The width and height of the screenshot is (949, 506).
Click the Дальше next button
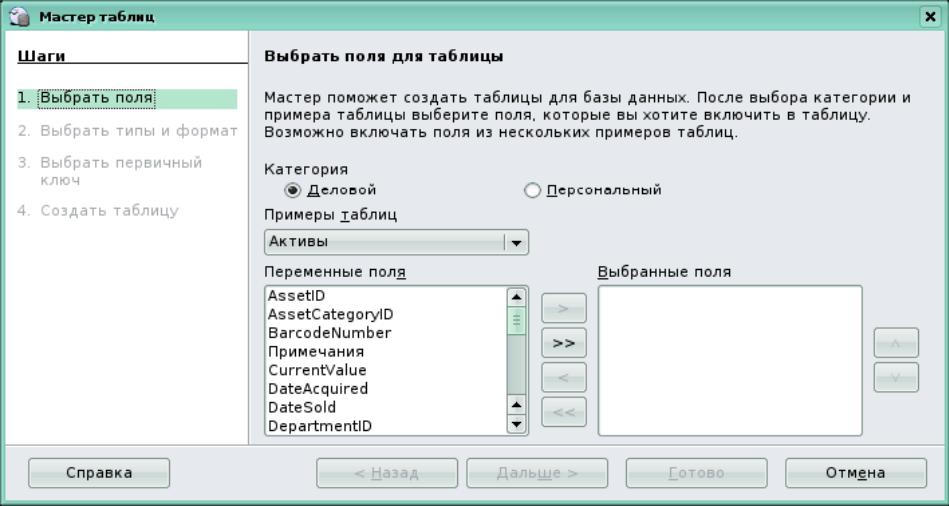pyautogui.click(x=537, y=473)
